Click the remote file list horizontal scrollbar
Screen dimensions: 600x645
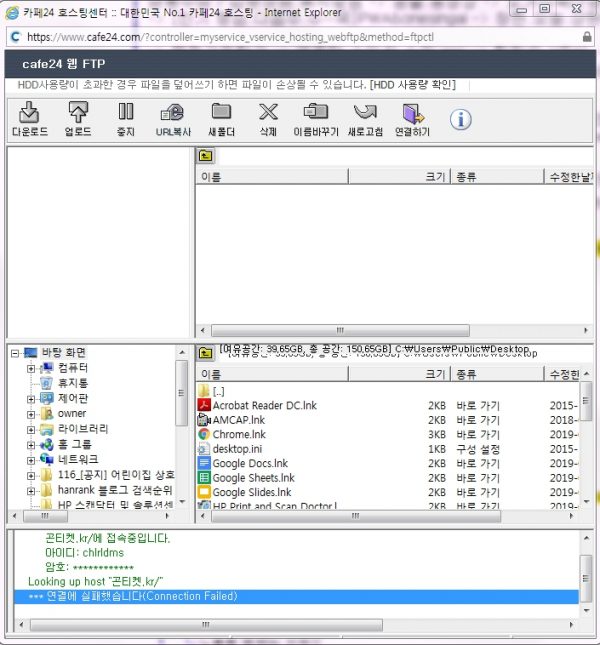click(x=340, y=330)
